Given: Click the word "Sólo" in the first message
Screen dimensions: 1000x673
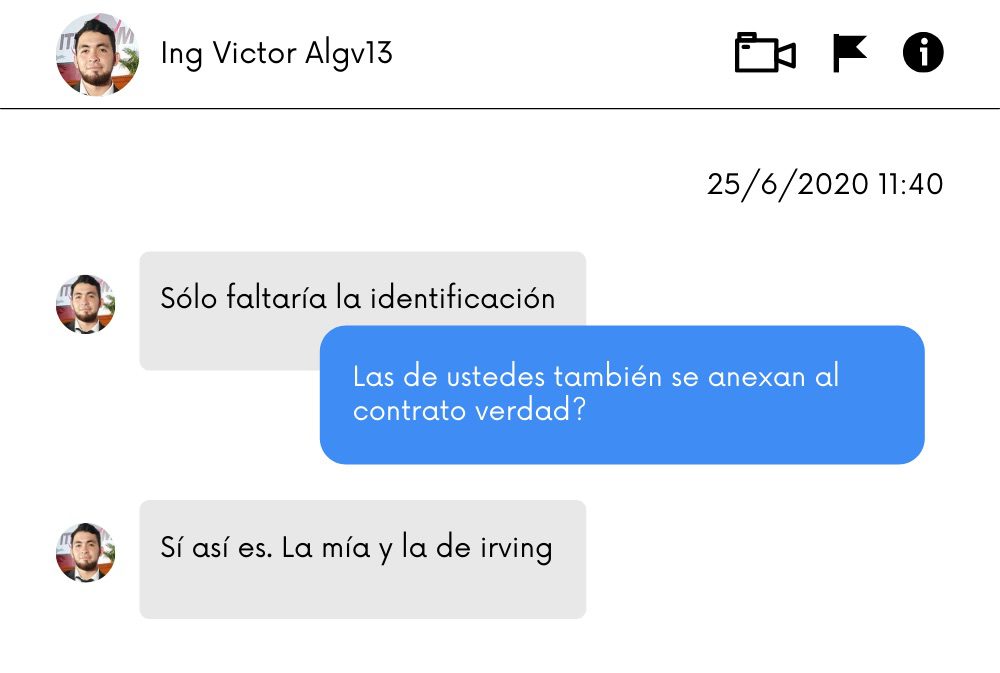Looking at the screenshot, I should (x=189, y=298).
